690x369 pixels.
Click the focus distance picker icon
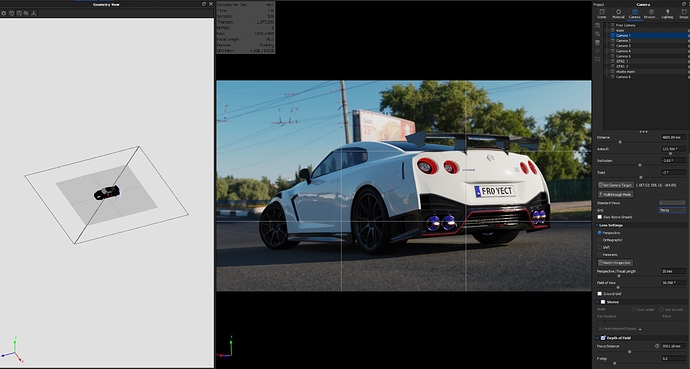[657, 346]
